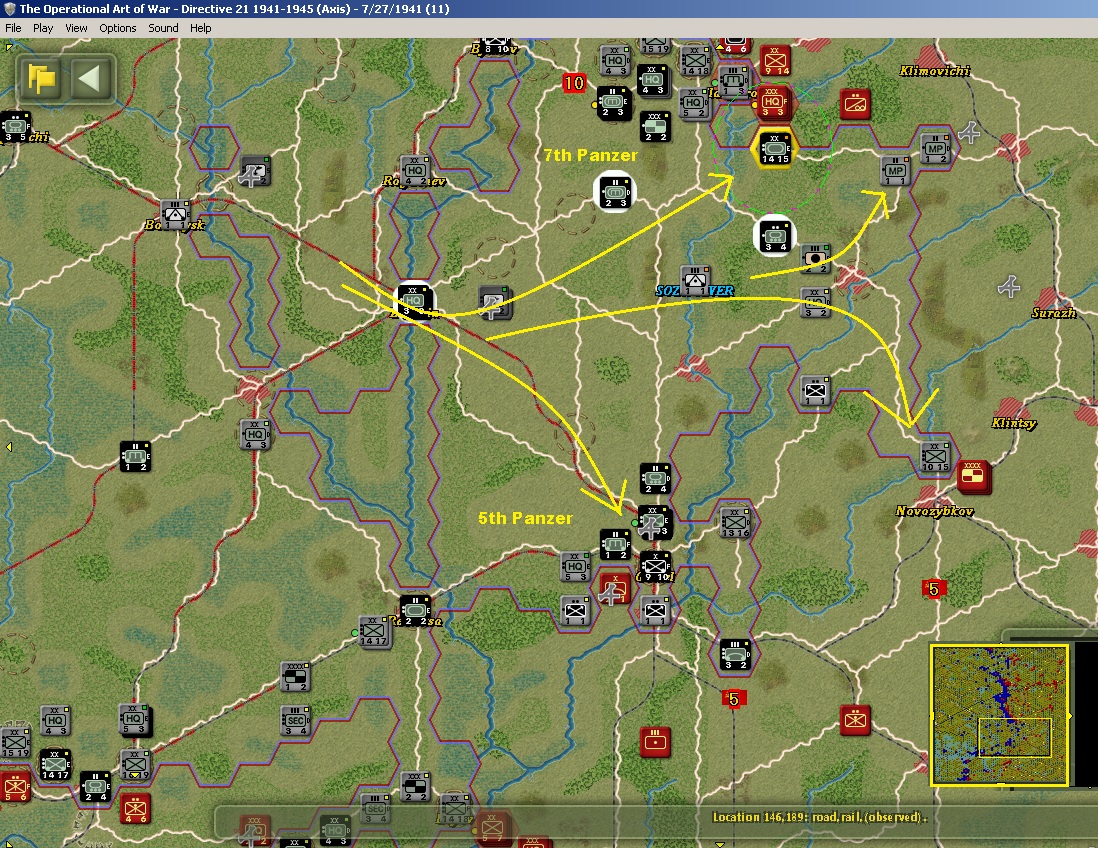
Task: Click the red 5 marker below Novozybkov
Action: click(933, 589)
